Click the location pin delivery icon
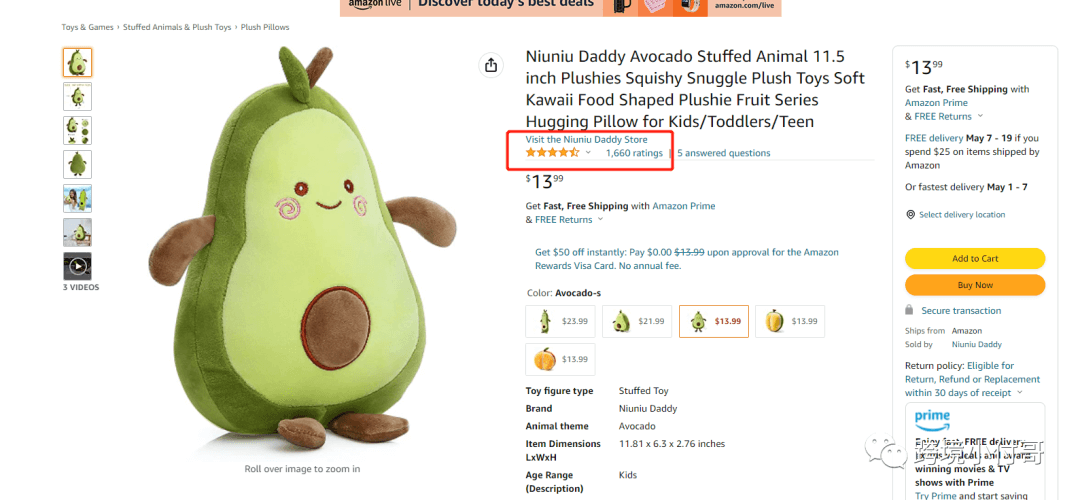Image resolution: width=1080 pixels, height=500 pixels. [x=910, y=215]
